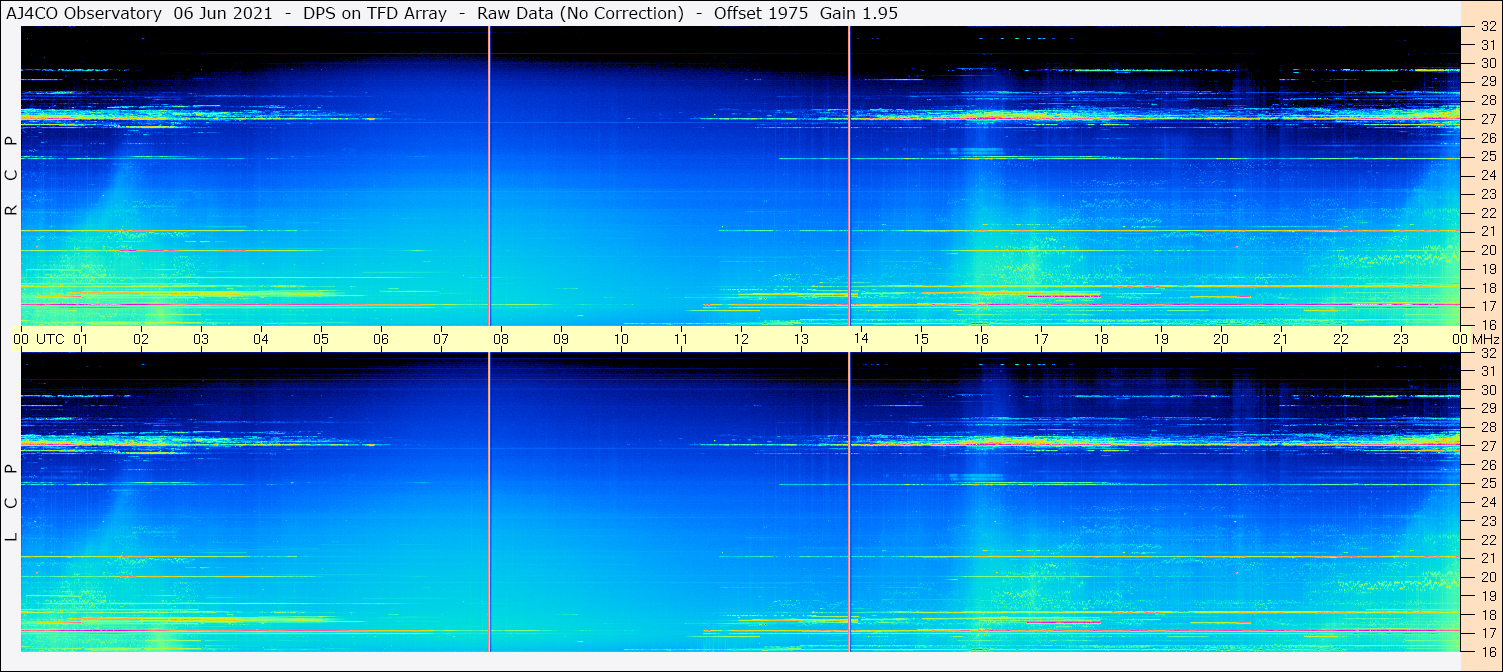Select hour 08 on the time axis
Image resolution: width=1503 pixels, height=672 pixels.
(501, 339)
